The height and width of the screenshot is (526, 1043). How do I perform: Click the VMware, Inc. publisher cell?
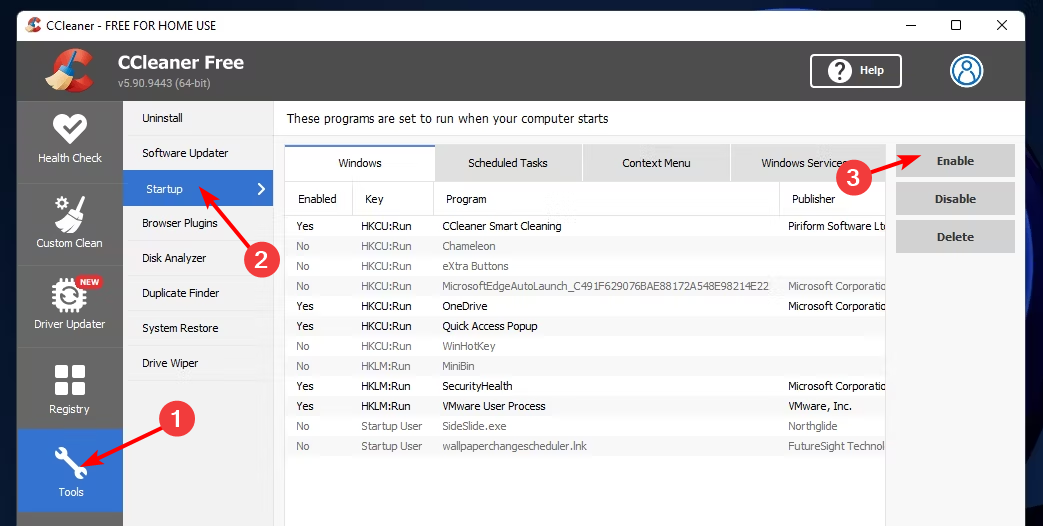(820, 406)
